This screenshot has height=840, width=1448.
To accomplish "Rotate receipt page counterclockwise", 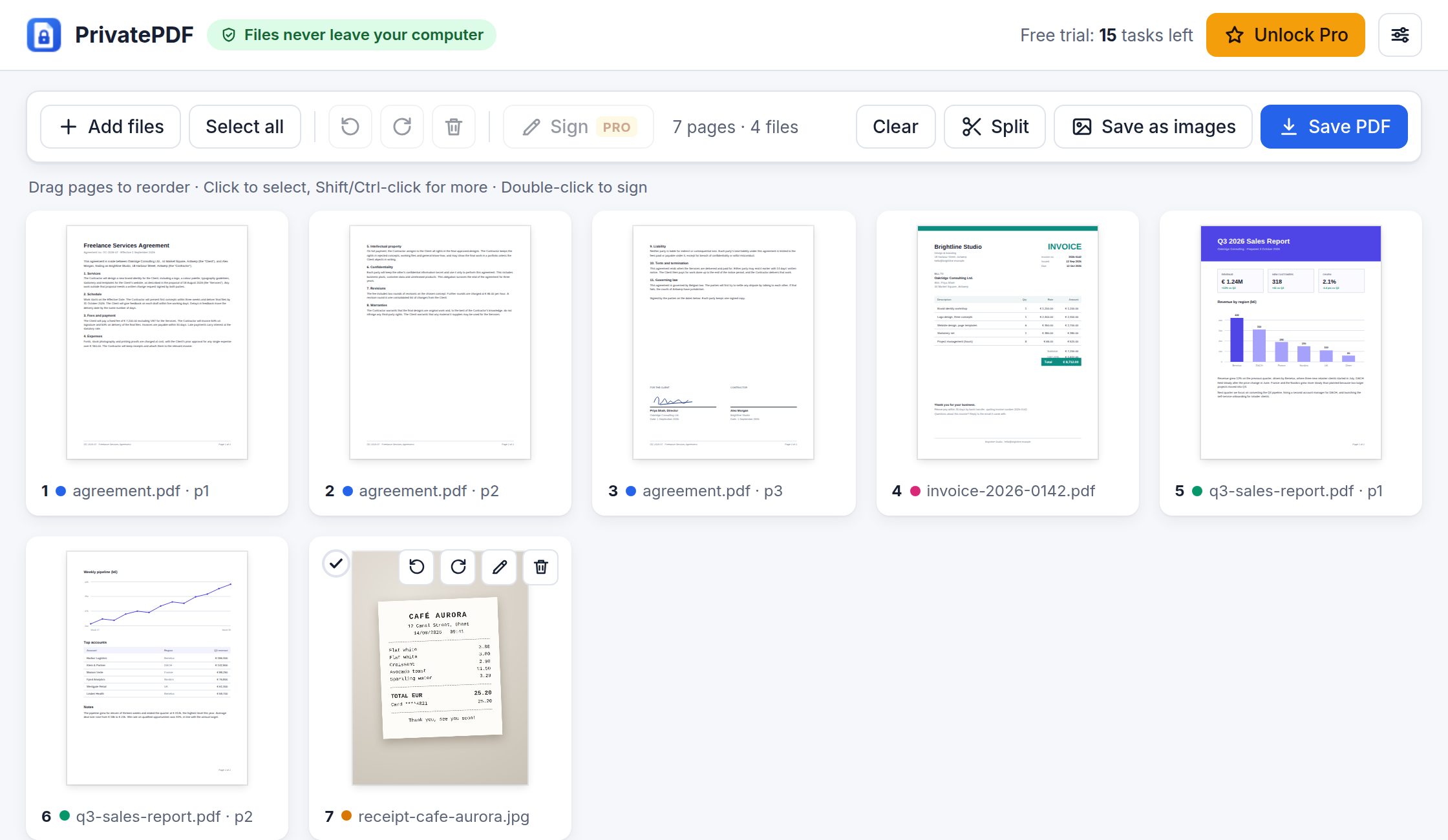I will pyautogui.click(x=417, y=567).
